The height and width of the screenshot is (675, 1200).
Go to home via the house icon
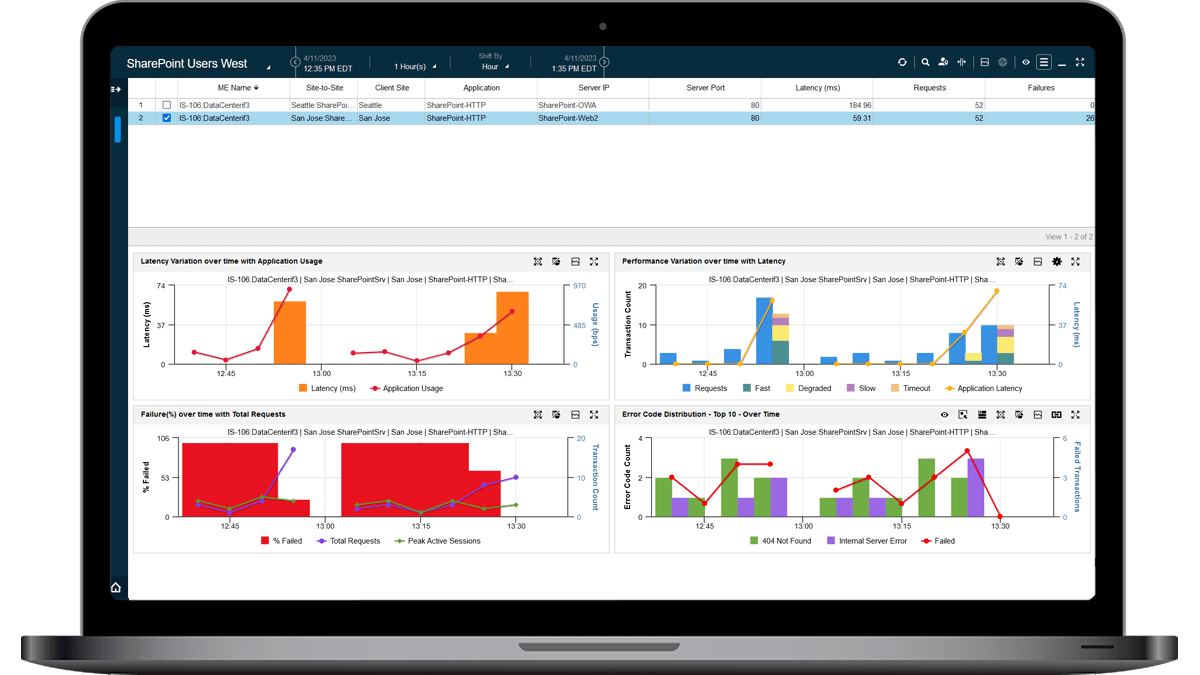point(116,587)
